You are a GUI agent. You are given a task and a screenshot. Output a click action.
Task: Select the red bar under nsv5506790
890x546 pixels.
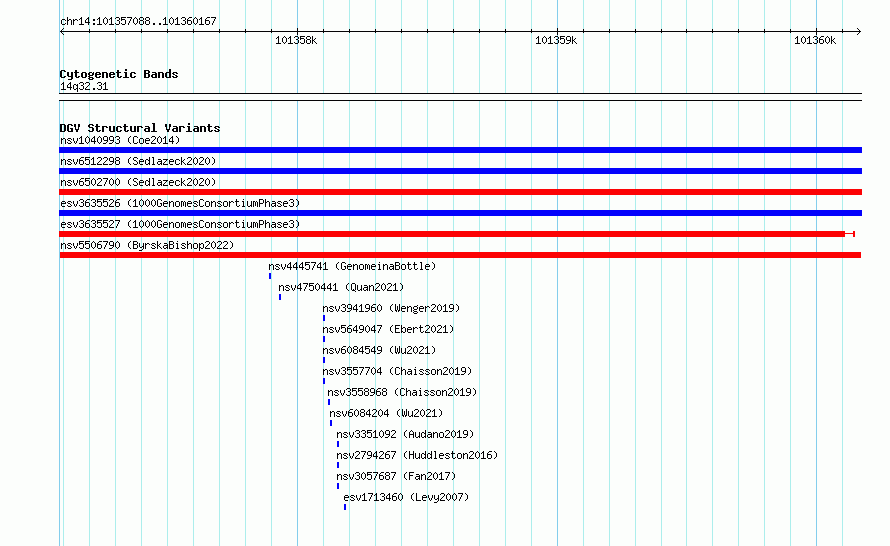pyautogui.click(x=460, y=255)
